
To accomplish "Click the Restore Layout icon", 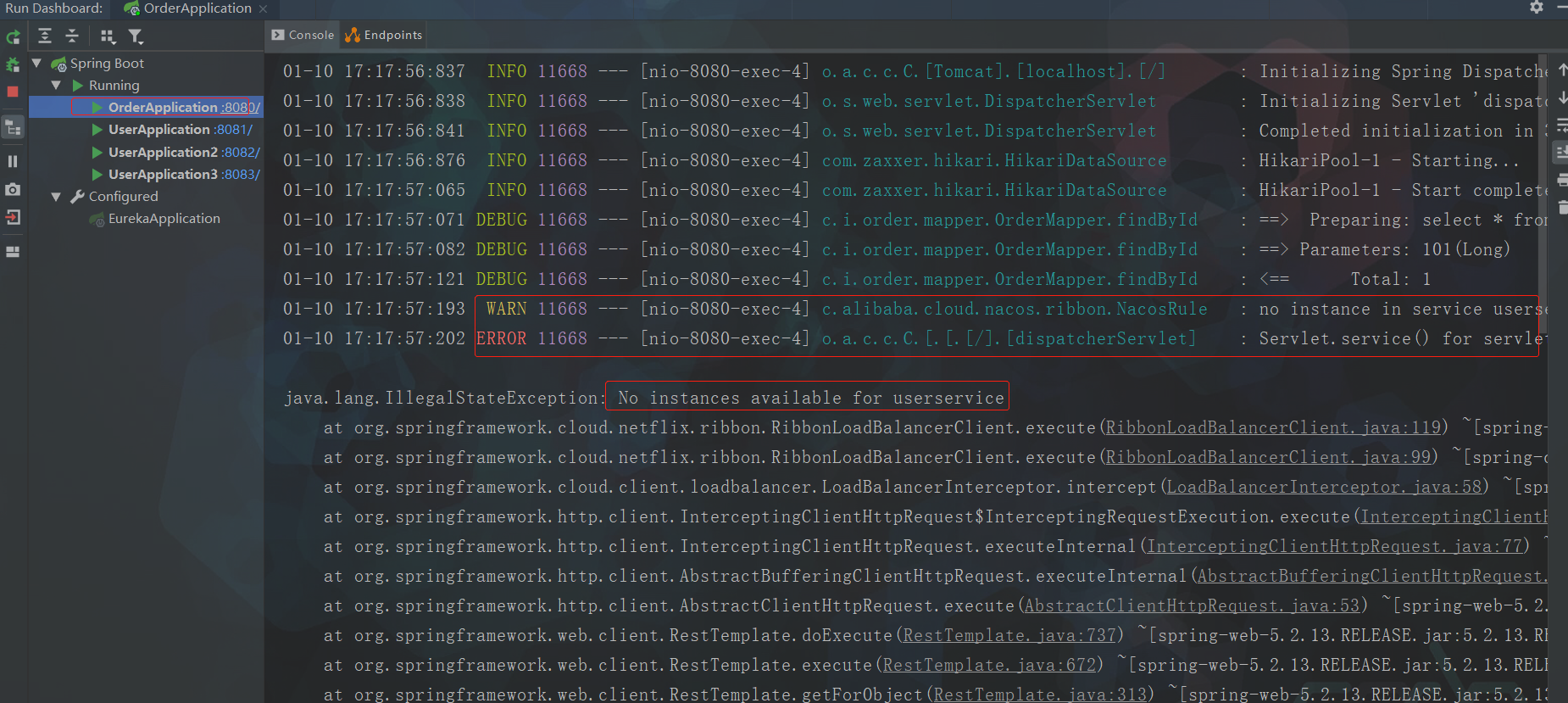I will (x=13, y=252).
